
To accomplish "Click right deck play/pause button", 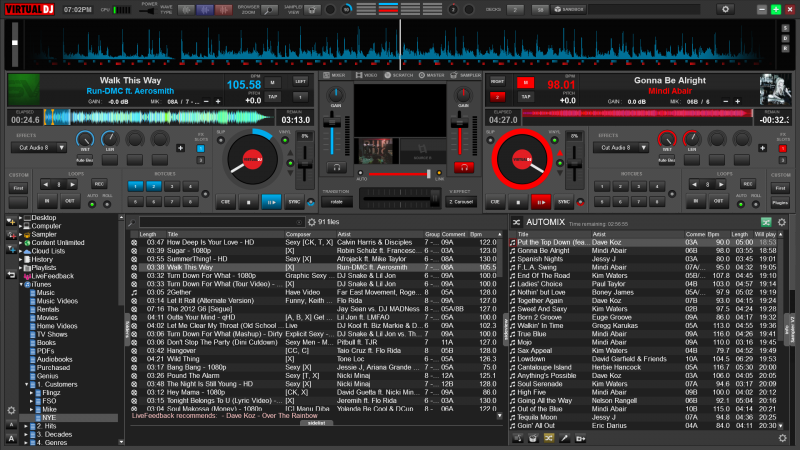I will pyautogui.click(x=541, y=202).
